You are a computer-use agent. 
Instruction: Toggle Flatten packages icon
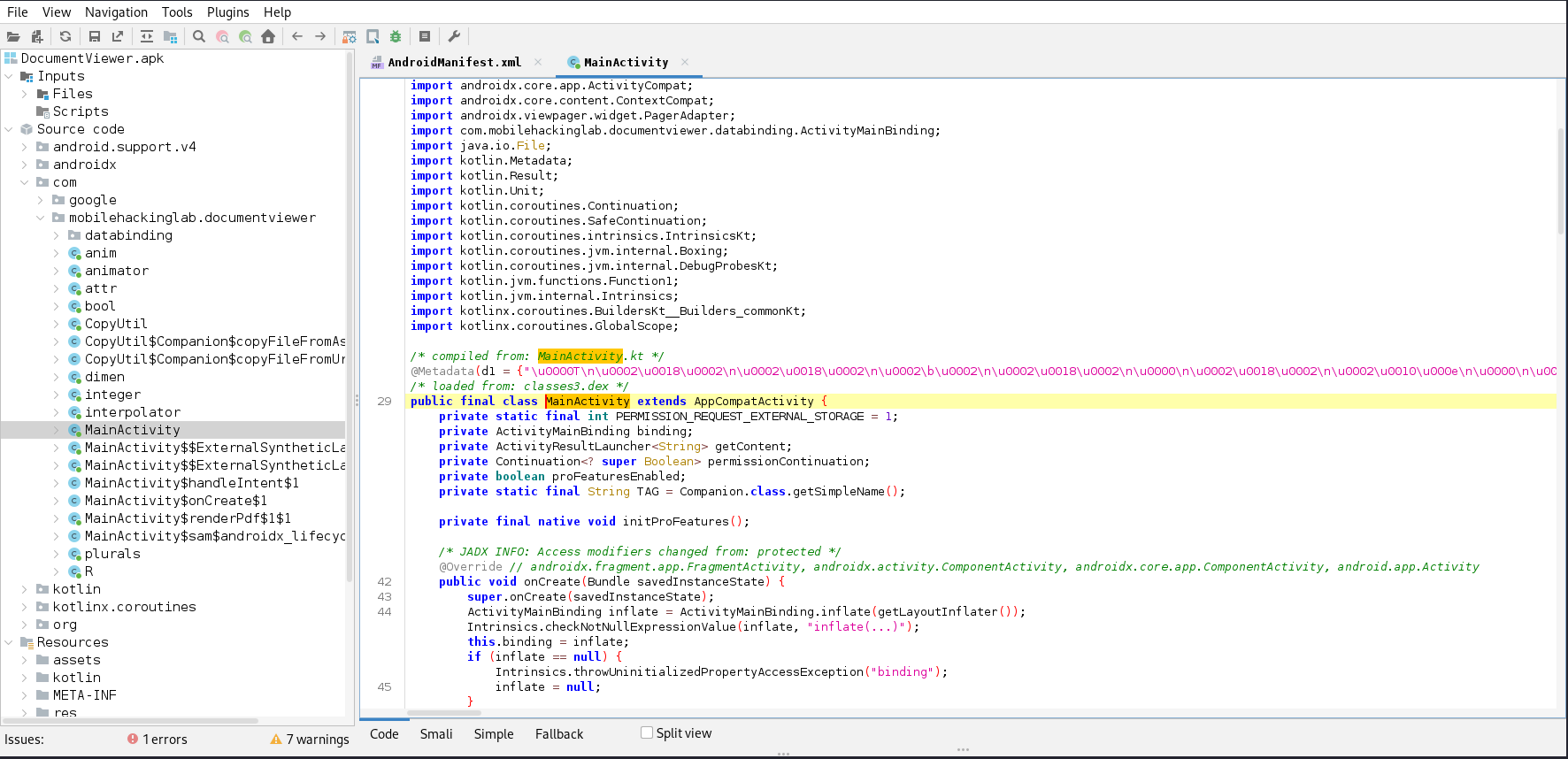point(171,36)
